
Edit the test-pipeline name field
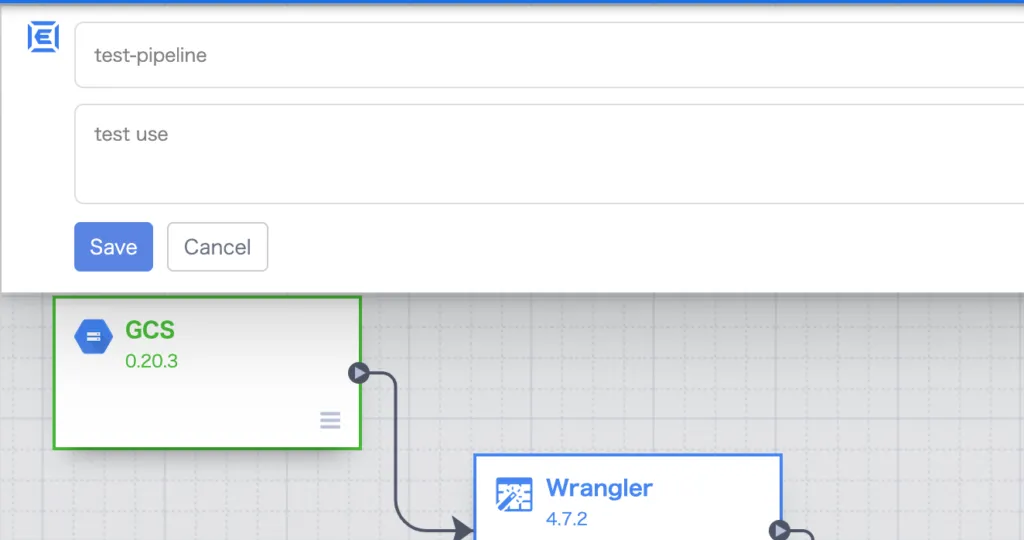click(549, 55)
